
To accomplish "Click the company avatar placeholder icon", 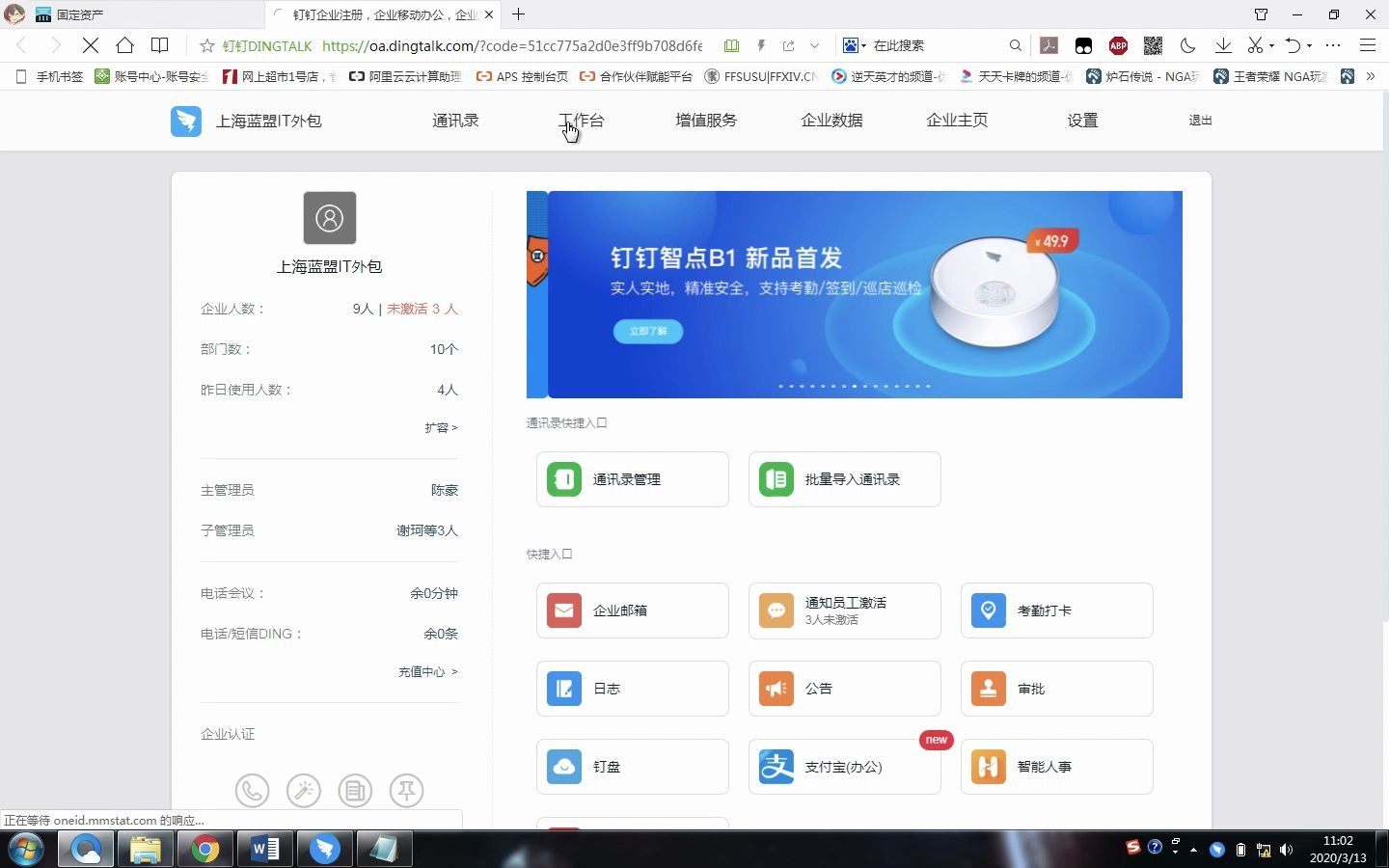I will click(330, 218).
